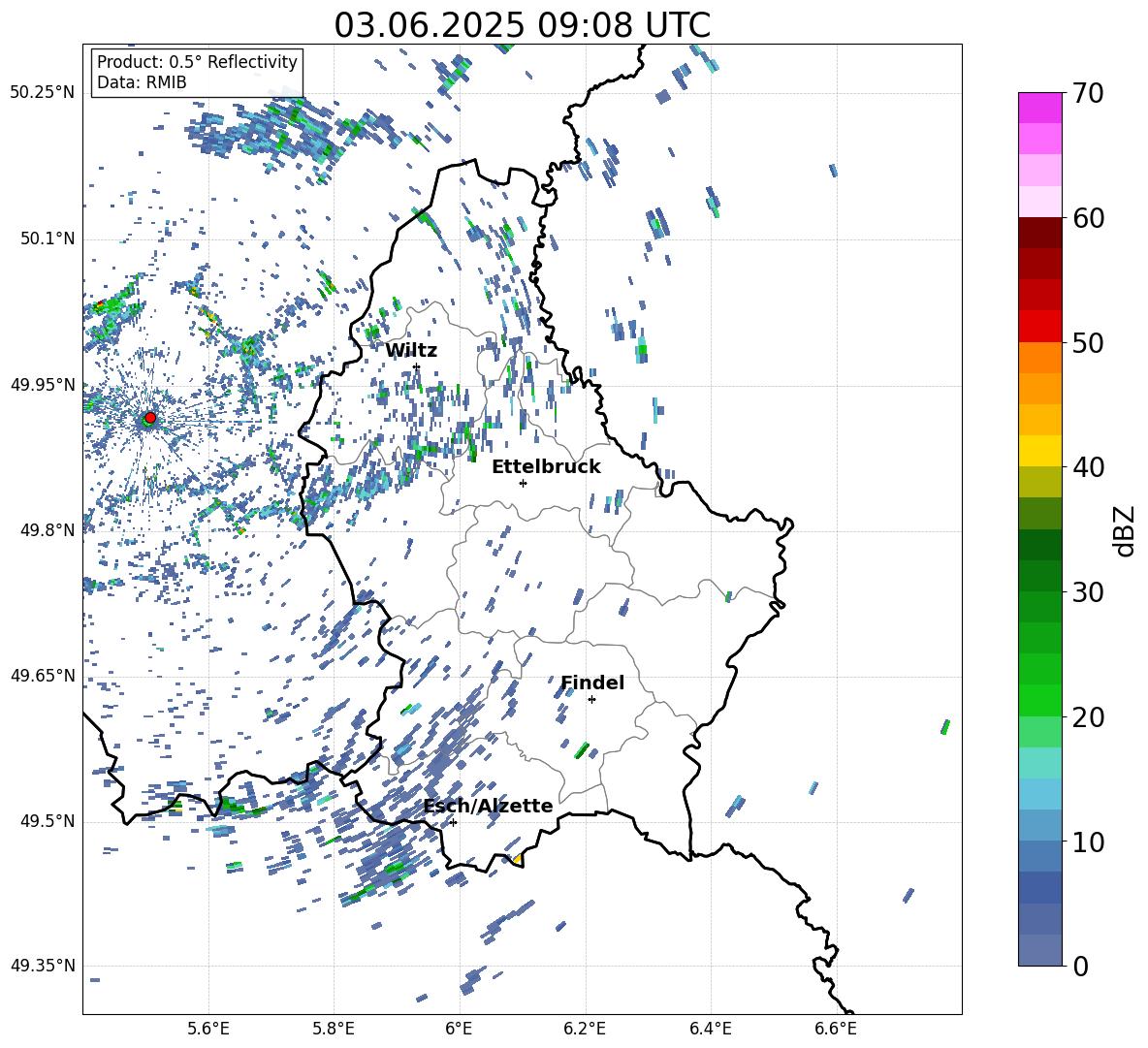Click the 49.95°N latitude label

pyautogui.click(x=43, y=384)
